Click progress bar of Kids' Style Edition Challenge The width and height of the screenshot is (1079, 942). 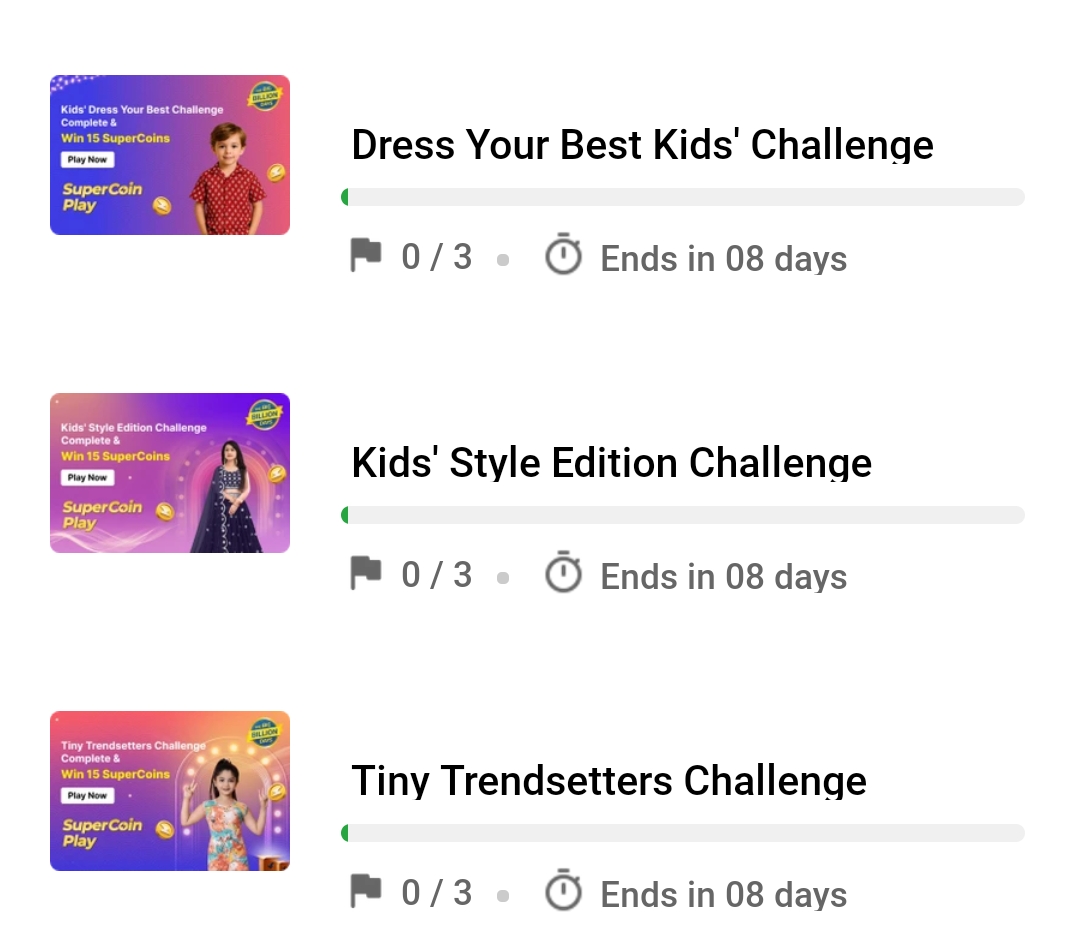(x=683, y=515)
